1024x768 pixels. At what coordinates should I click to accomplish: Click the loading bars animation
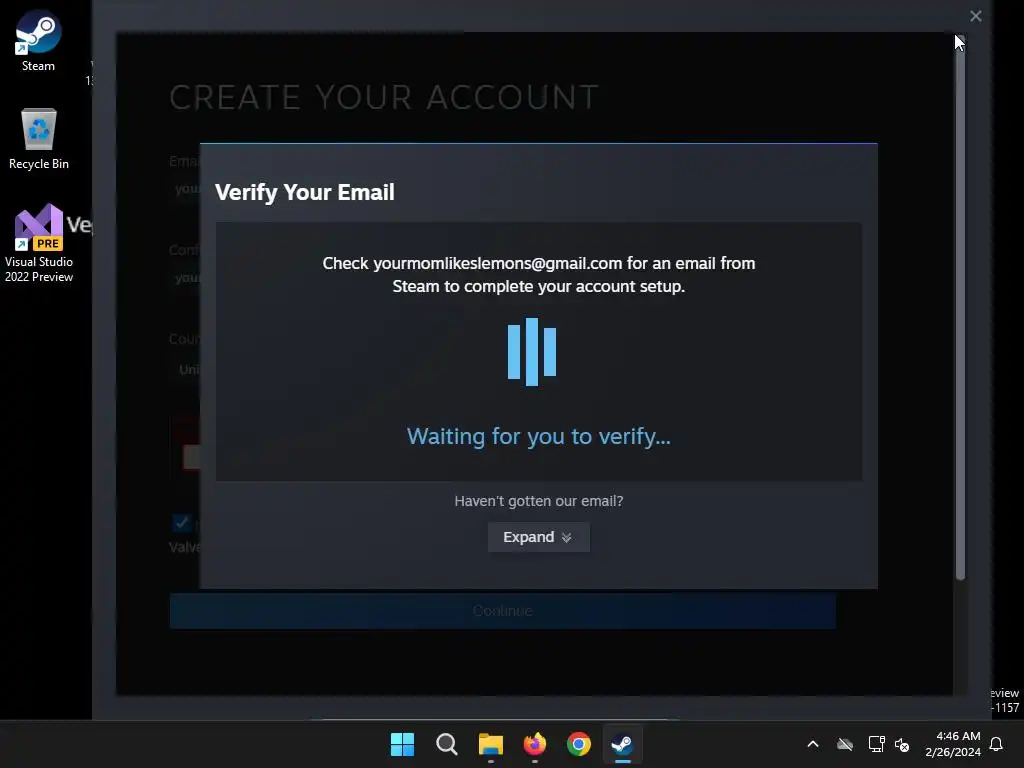532,351
